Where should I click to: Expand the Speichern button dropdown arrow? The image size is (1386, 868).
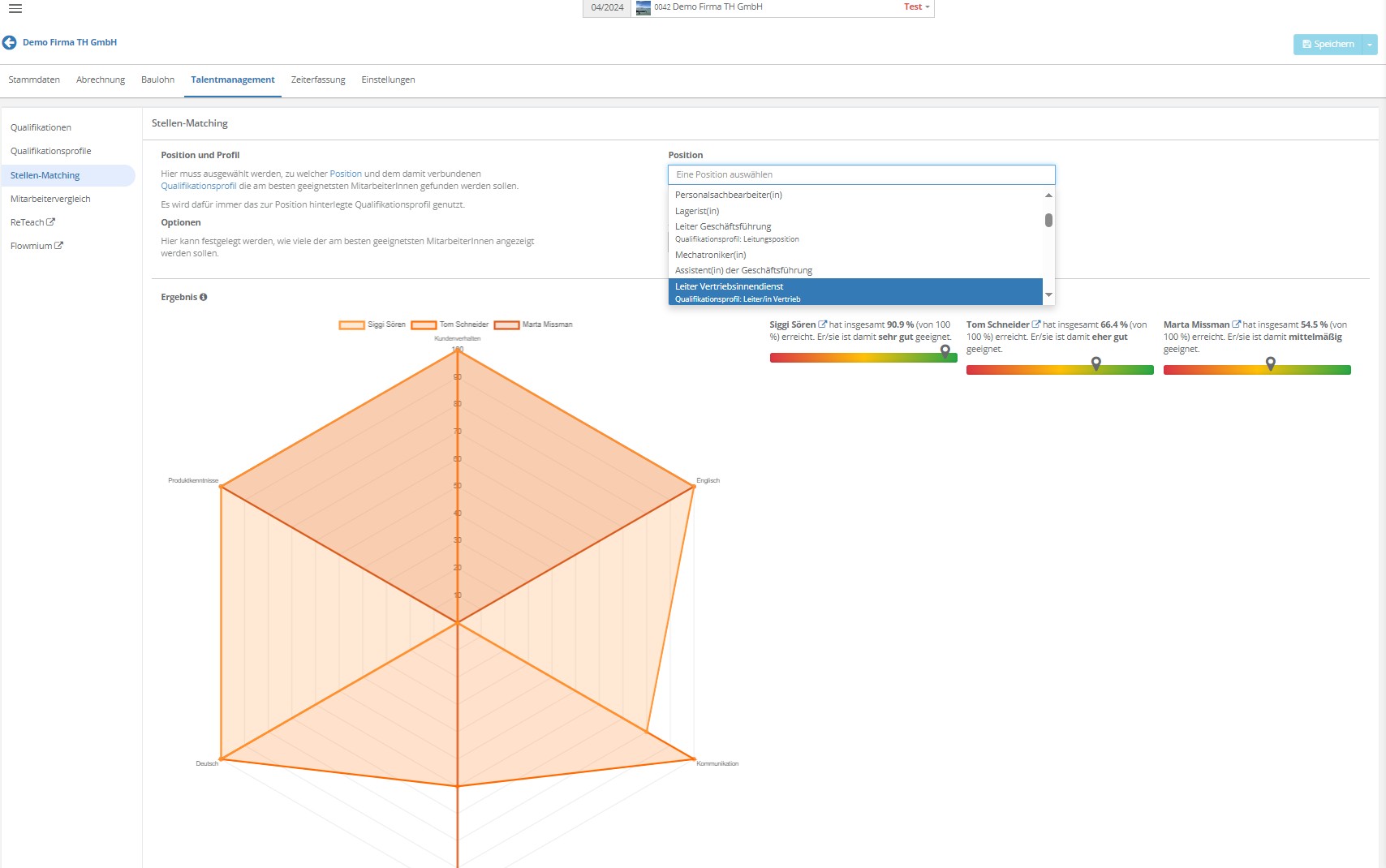pos(1370,45)
